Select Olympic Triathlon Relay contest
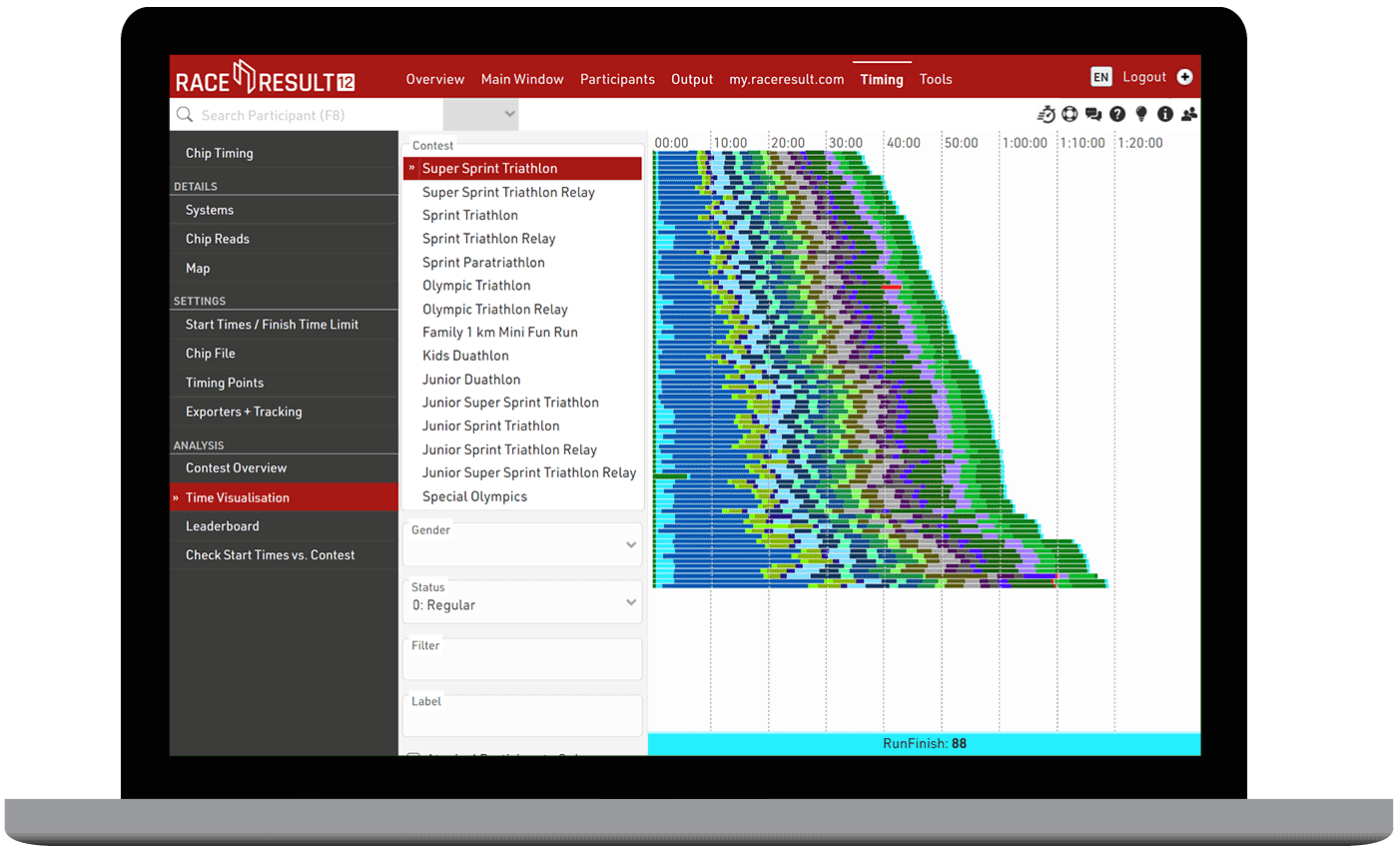The width and height of the screenshot is (1400, 846). tap(522, 309)
